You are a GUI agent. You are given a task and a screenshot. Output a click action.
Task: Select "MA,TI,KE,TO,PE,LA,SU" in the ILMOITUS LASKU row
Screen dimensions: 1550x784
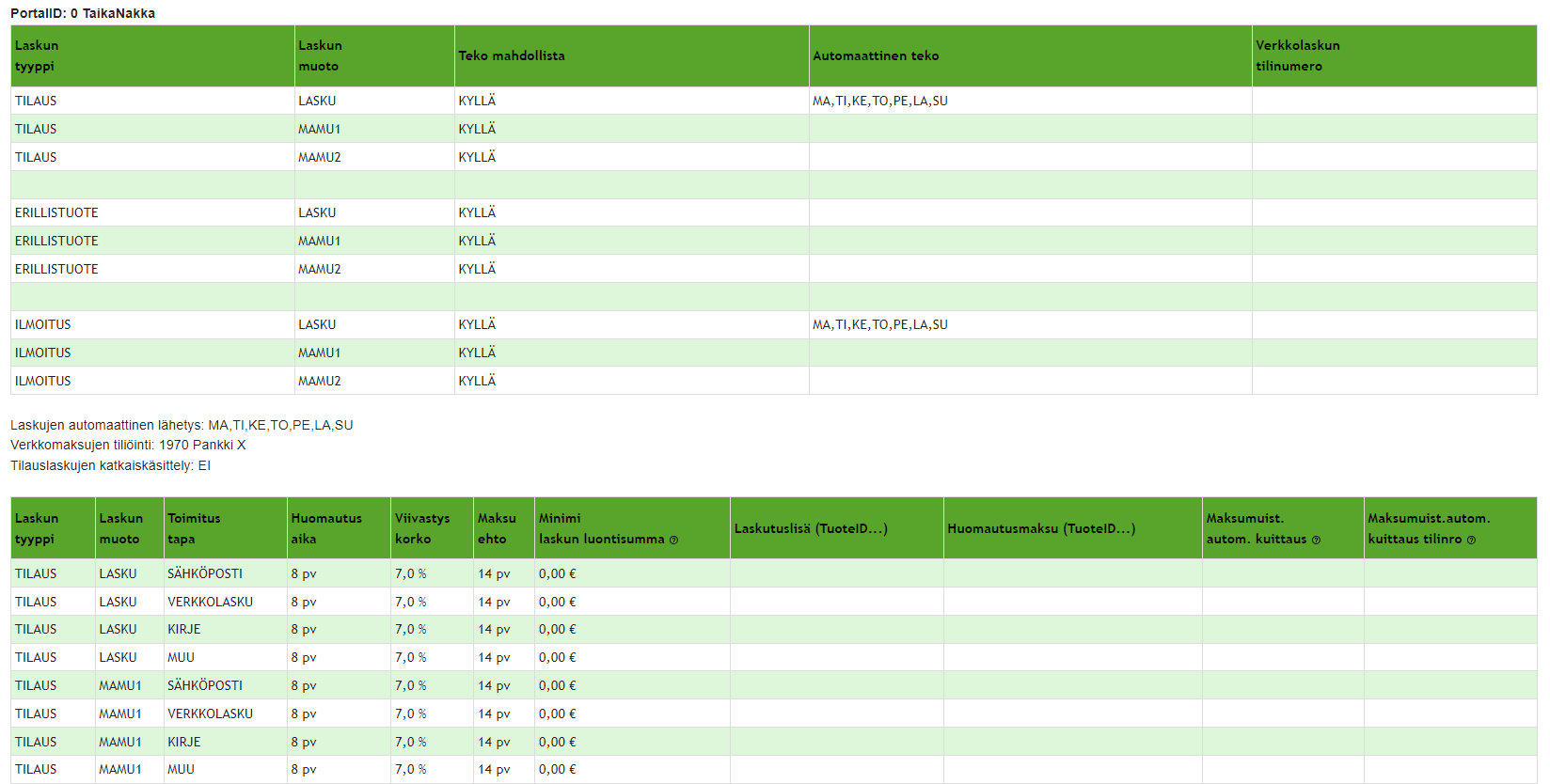point(880,324)
